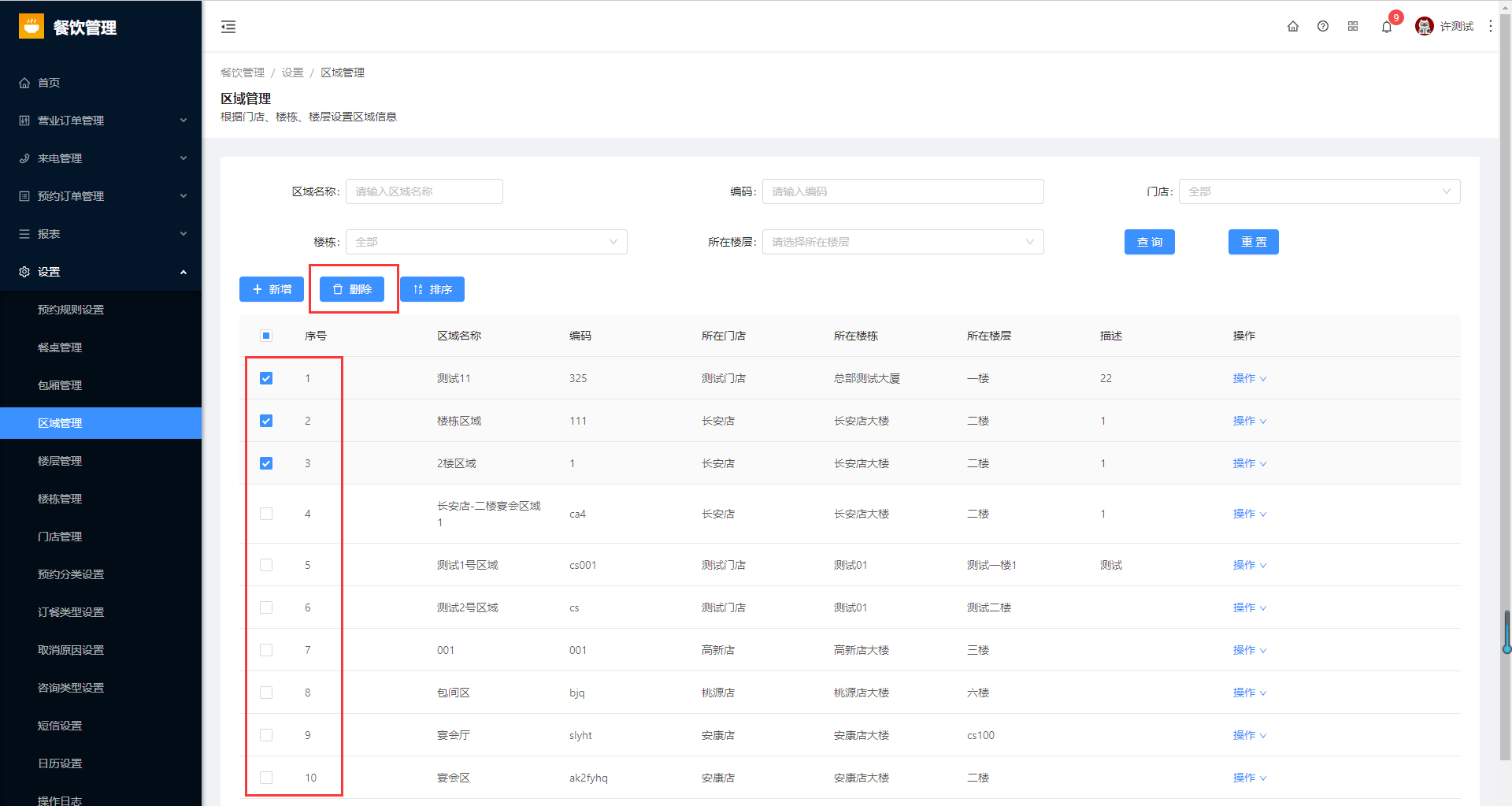Image resolution: width=1512 pixels, height=806 pixels.
Task: Open the 楼栋 dropdown filter
Action: 486,242
